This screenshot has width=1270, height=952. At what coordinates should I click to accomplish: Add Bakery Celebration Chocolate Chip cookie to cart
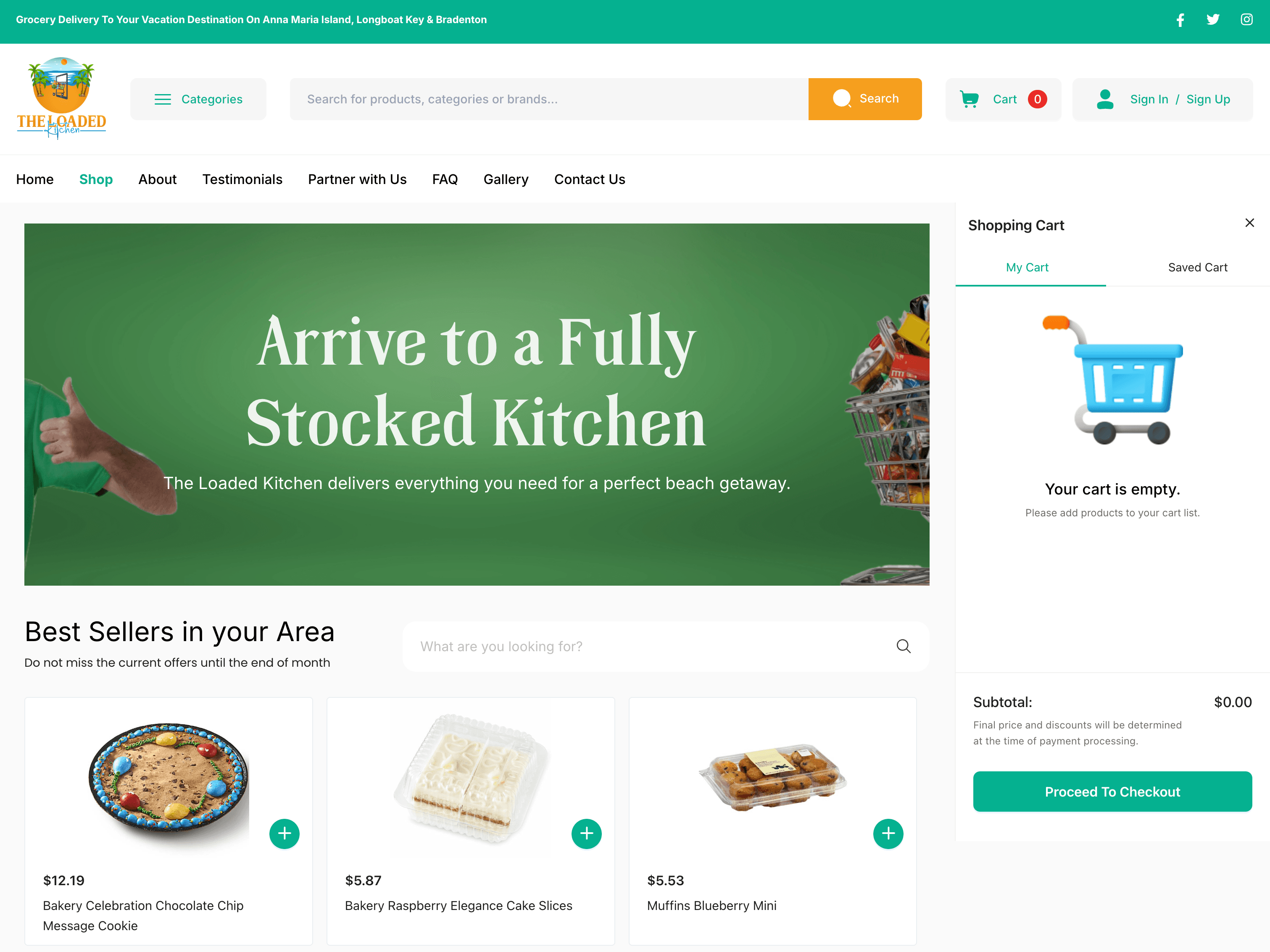[x=284, y=834]
